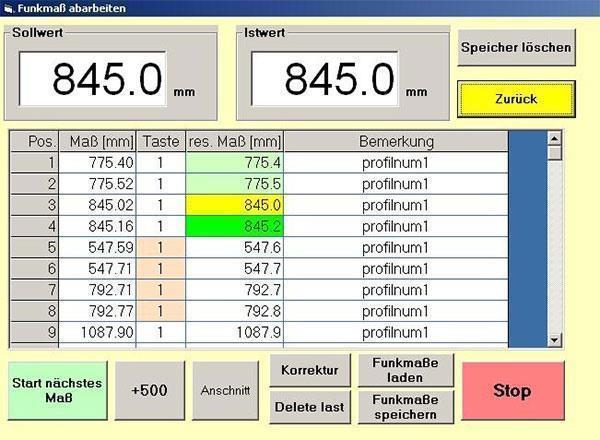Select the green 845.2 result cell
Viewport: 600px width, 440px height.
coord(235,225)
